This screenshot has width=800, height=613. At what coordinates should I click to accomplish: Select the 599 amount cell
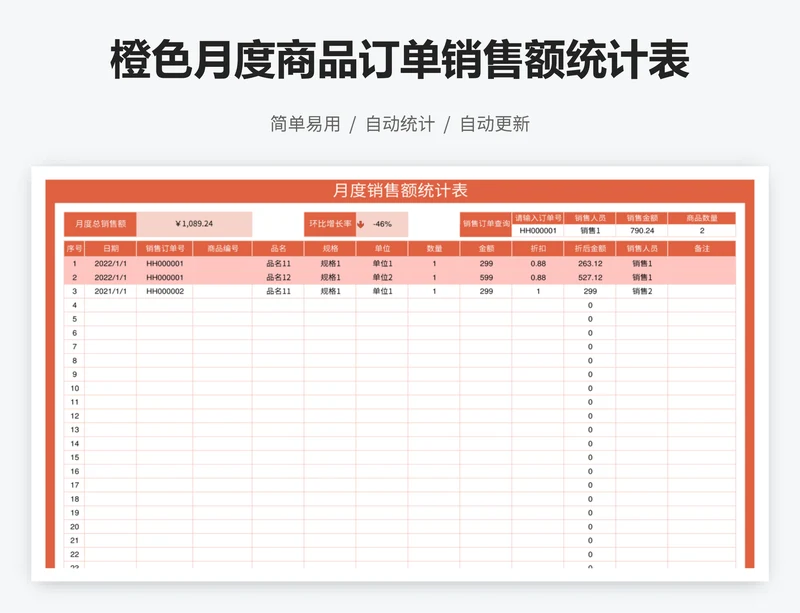point(486,278)
